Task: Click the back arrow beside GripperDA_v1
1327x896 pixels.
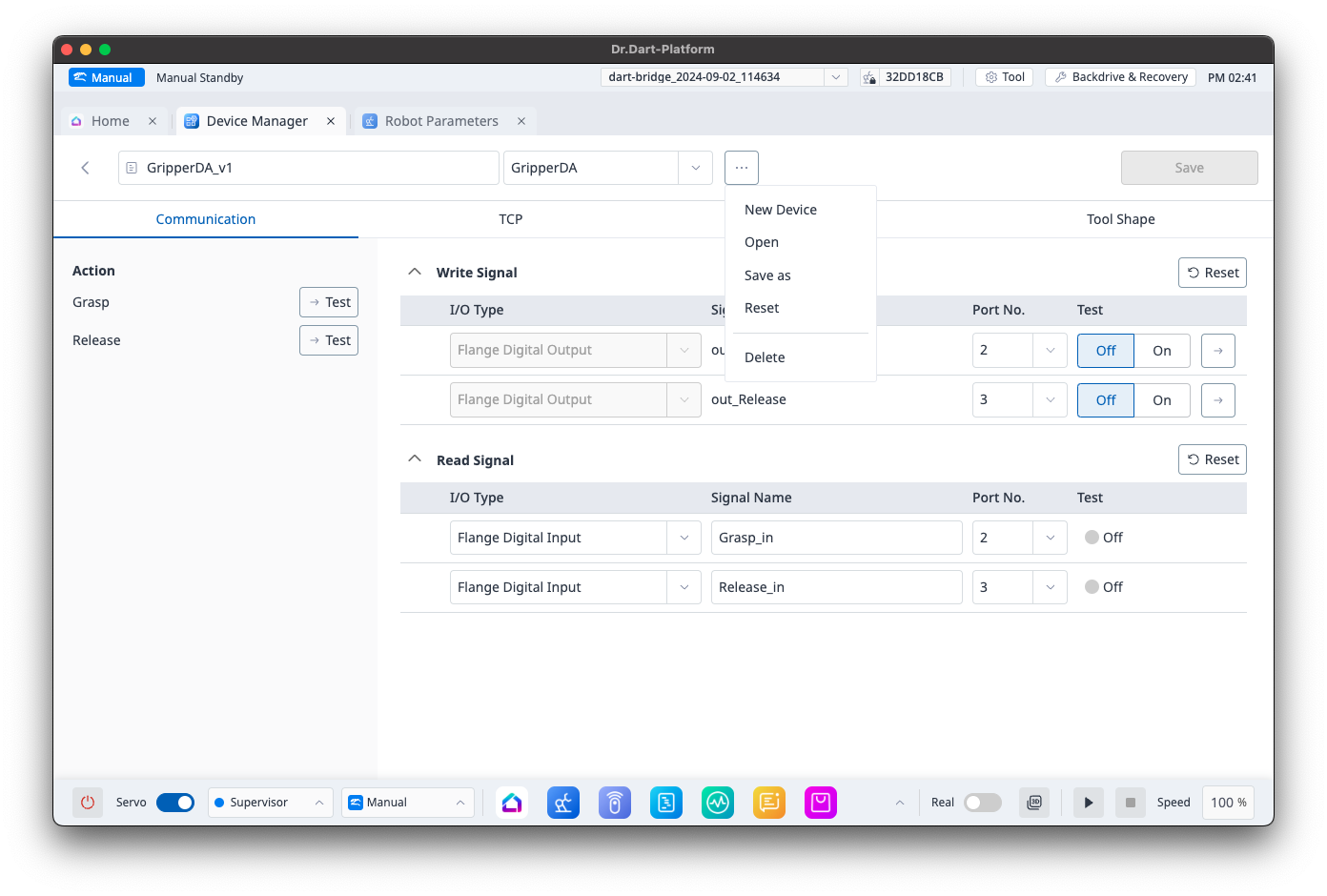Action: pyautogui.click(x=86, y=168)
